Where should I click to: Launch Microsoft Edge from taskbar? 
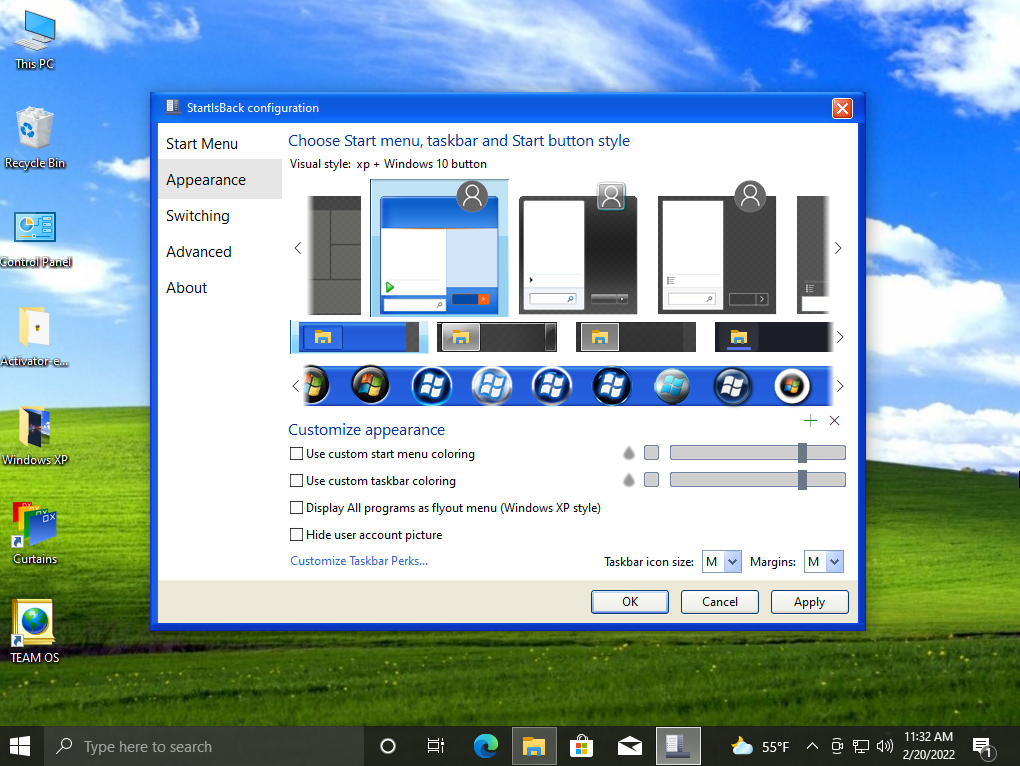tap(485, 746)
